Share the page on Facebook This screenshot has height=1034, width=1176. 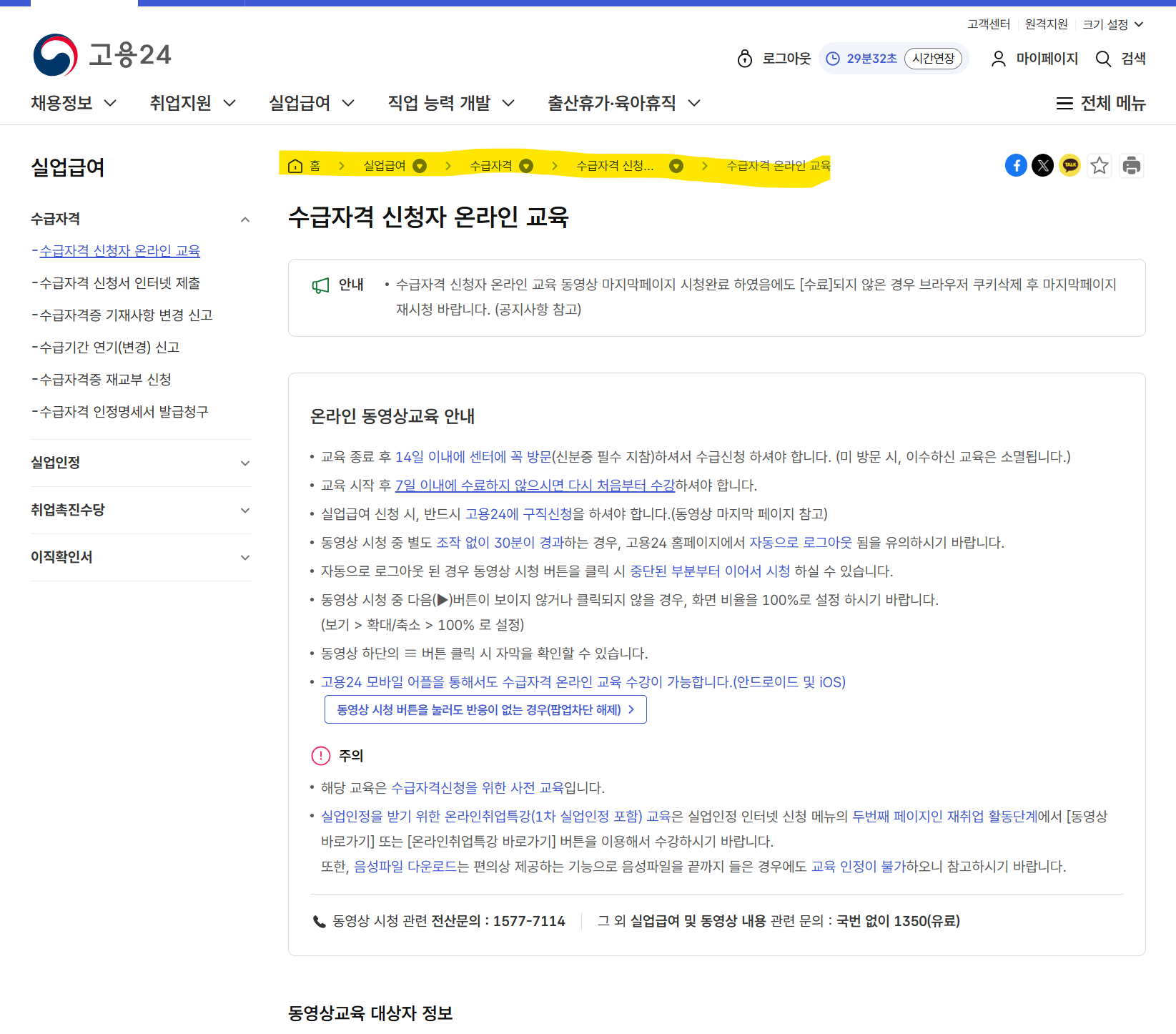[x=1016, y=165]
